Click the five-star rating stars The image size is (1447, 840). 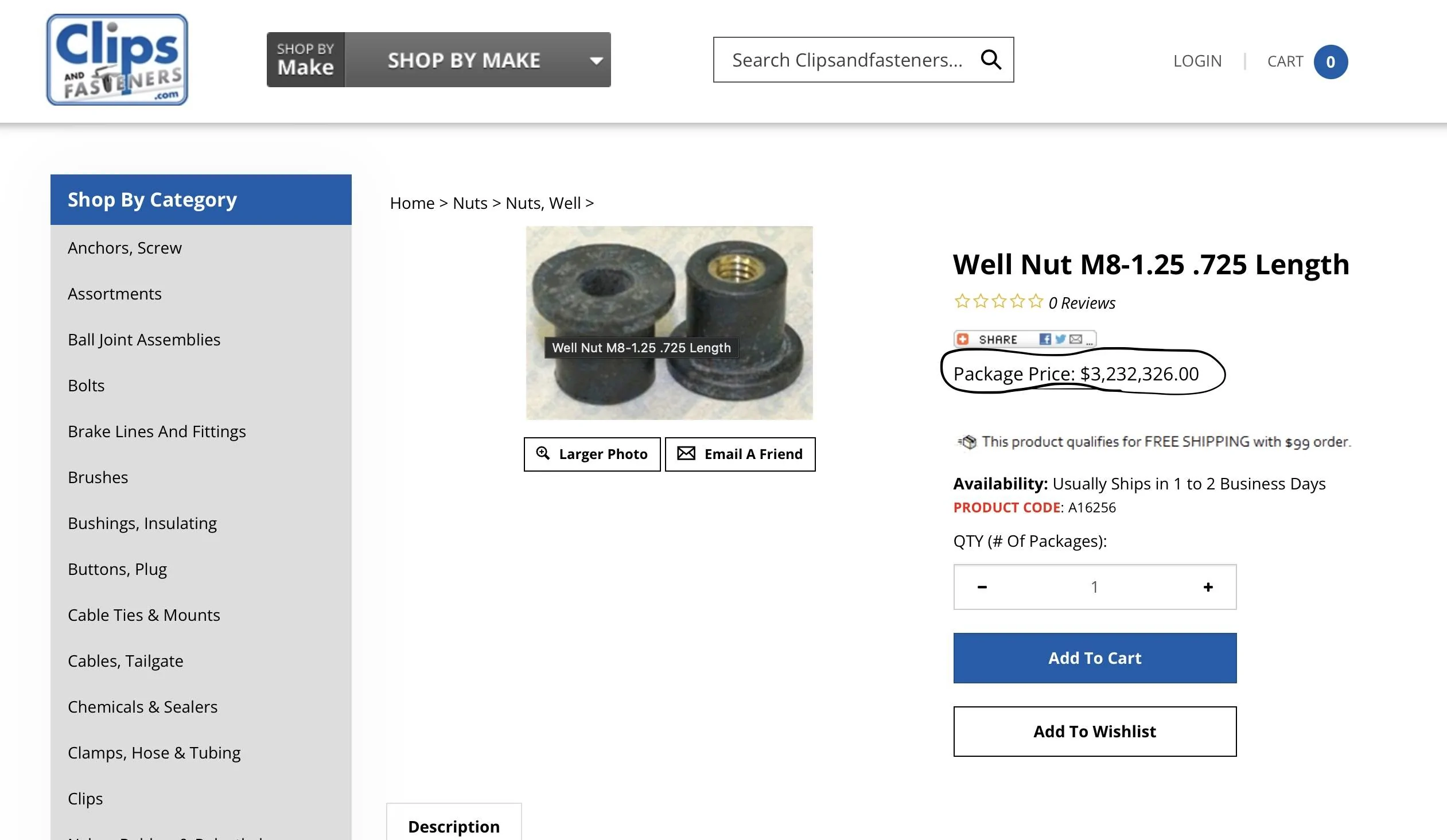[998, 301]
